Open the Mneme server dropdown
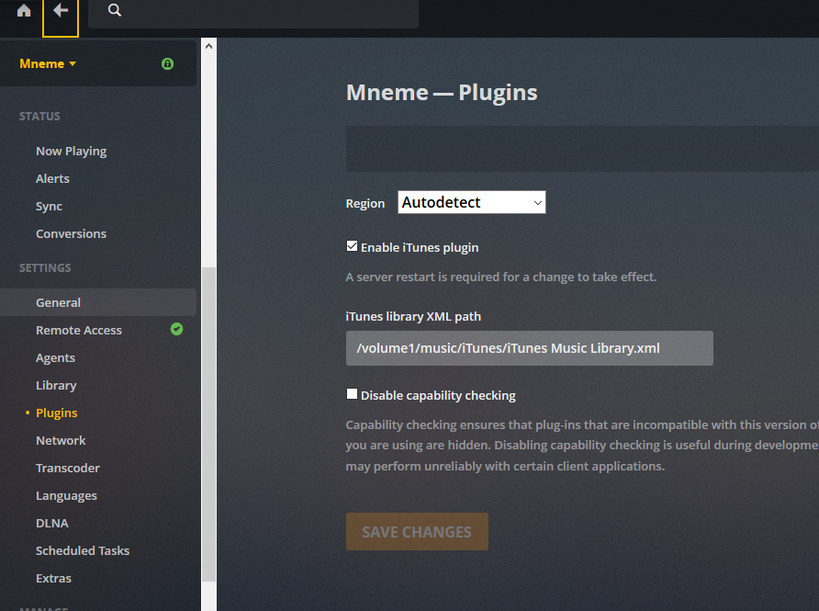This screenshot has width=819, height=611. tap(48, 64)
